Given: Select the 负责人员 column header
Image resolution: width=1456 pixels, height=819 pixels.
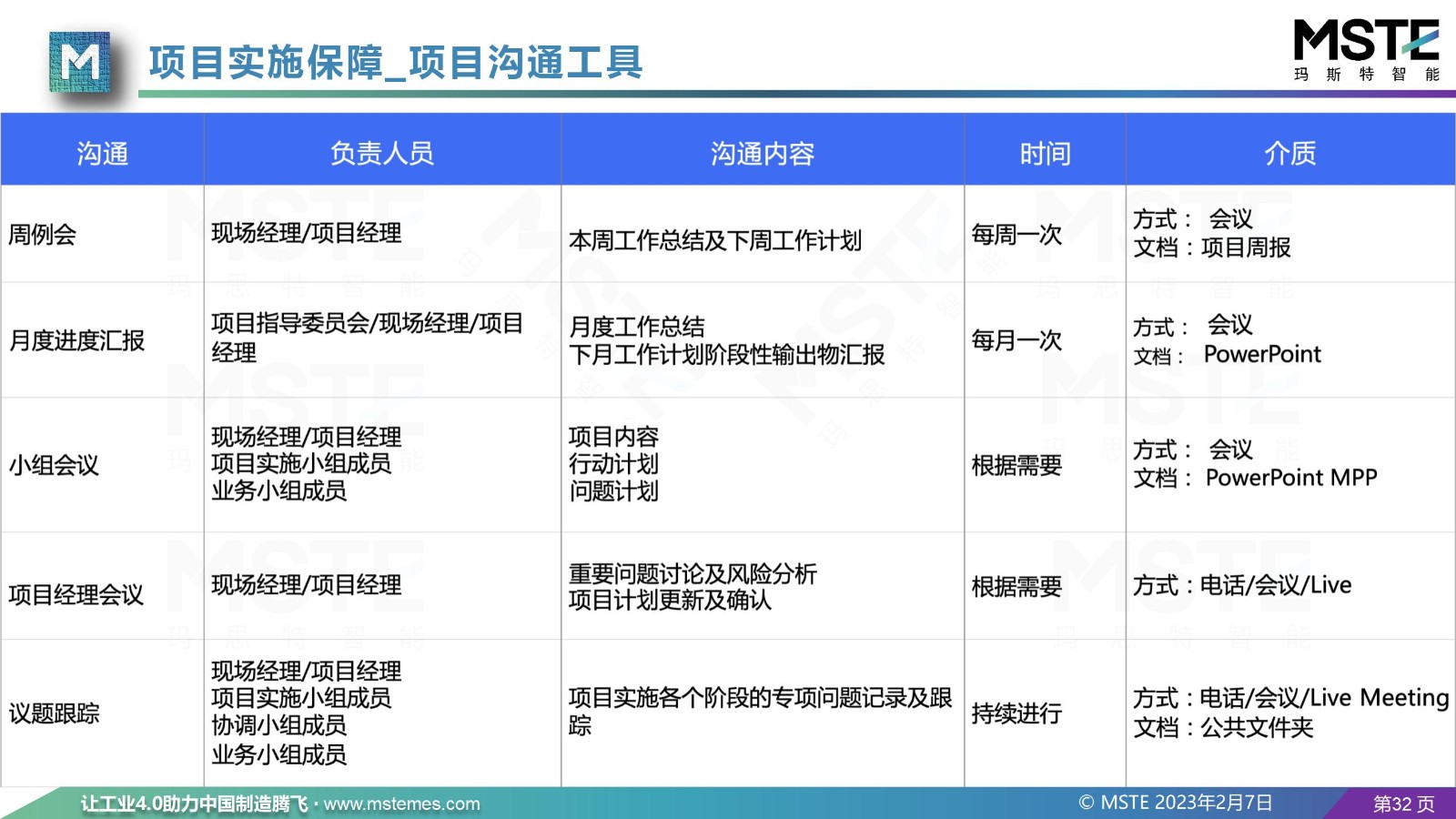Looking at the screenshot, I should 382,153.
